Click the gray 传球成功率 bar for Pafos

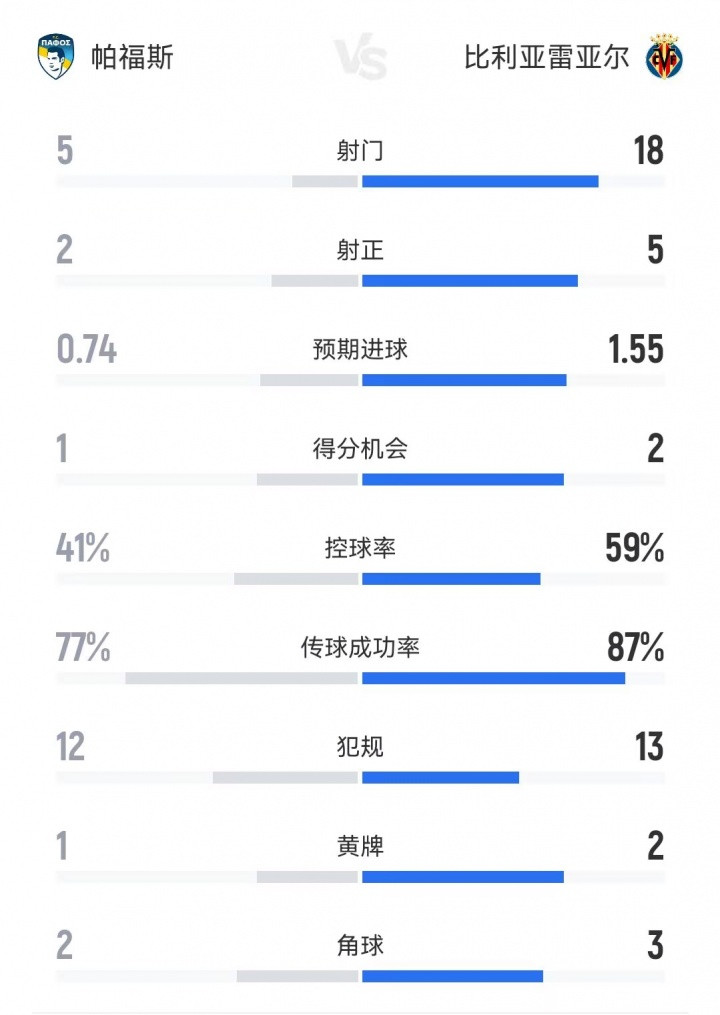click(x=241, y=677)
